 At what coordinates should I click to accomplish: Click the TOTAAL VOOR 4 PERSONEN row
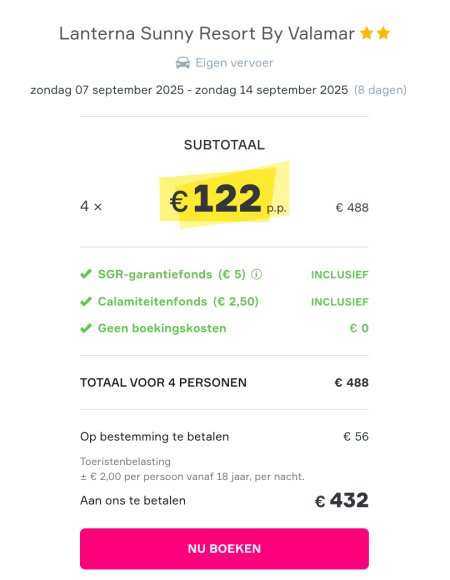224,382
